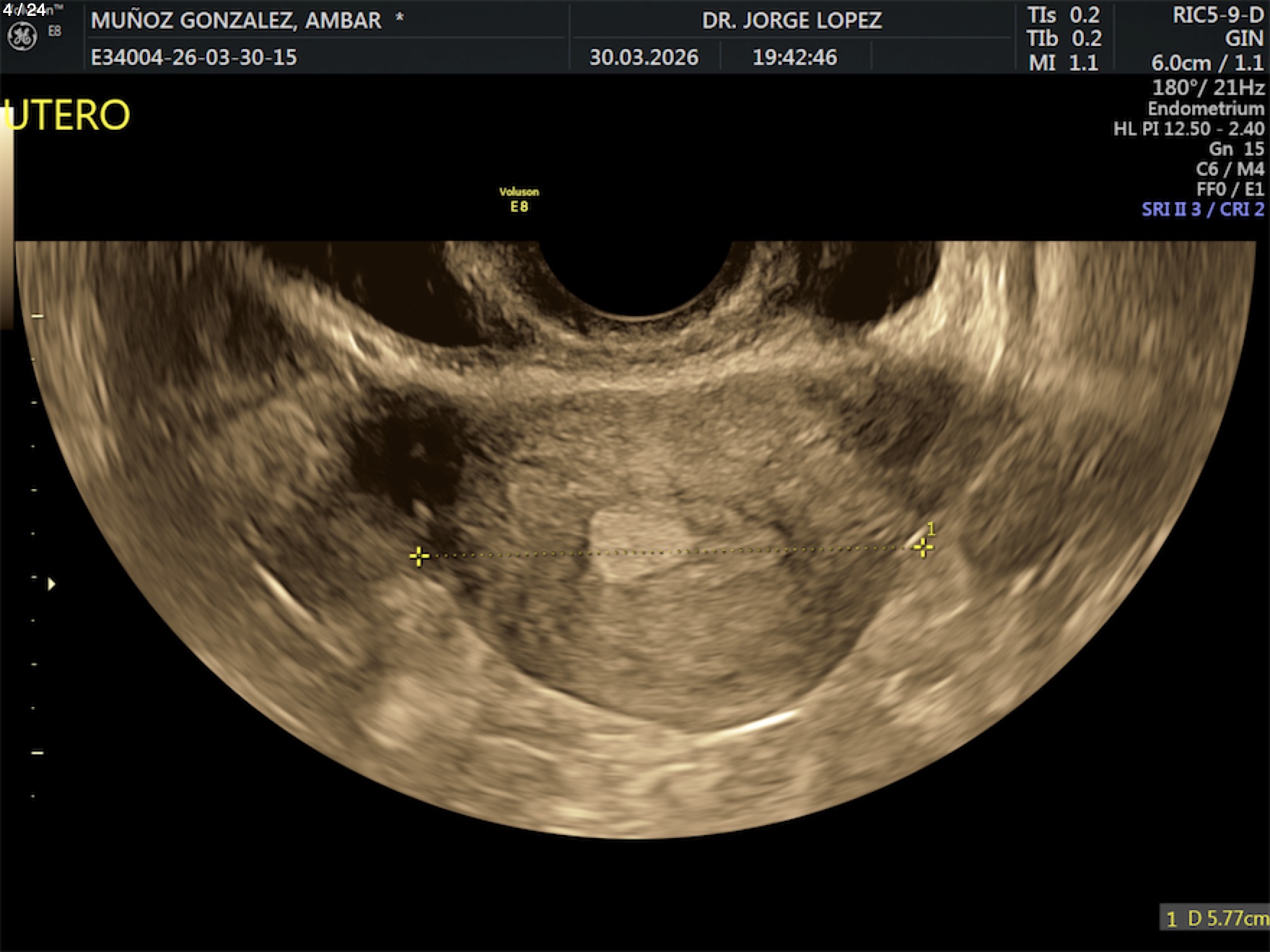
Task: Click the DR. JORGE LOPEZ field
Action: click(792, 20)
